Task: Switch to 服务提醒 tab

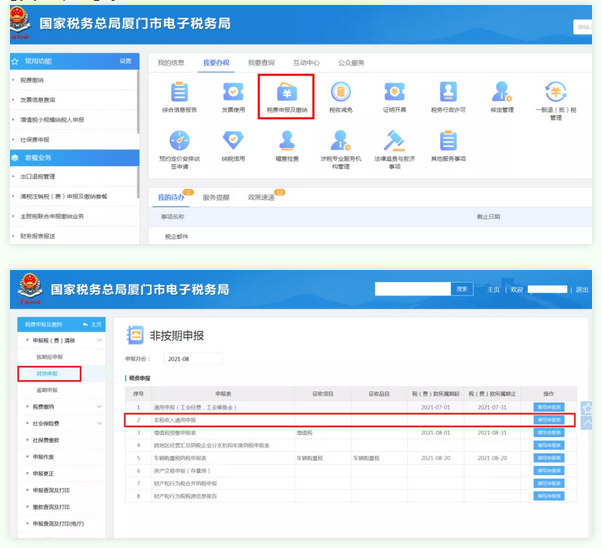Action: 217,197
